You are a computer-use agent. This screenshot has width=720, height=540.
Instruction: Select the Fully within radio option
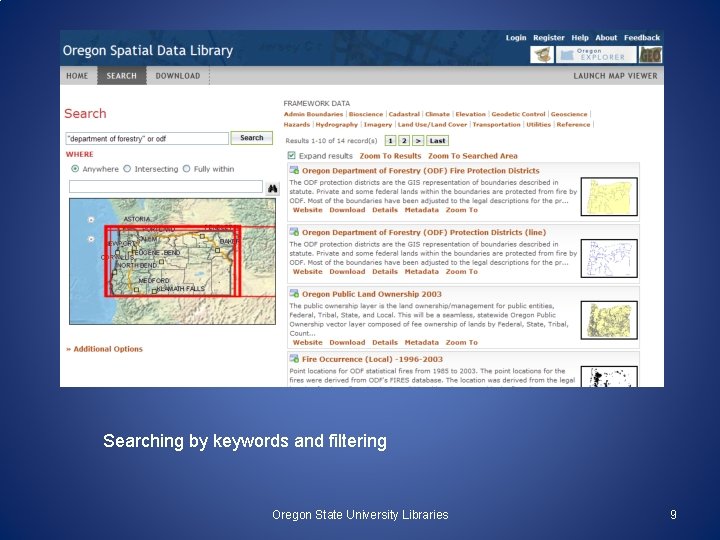186,169
